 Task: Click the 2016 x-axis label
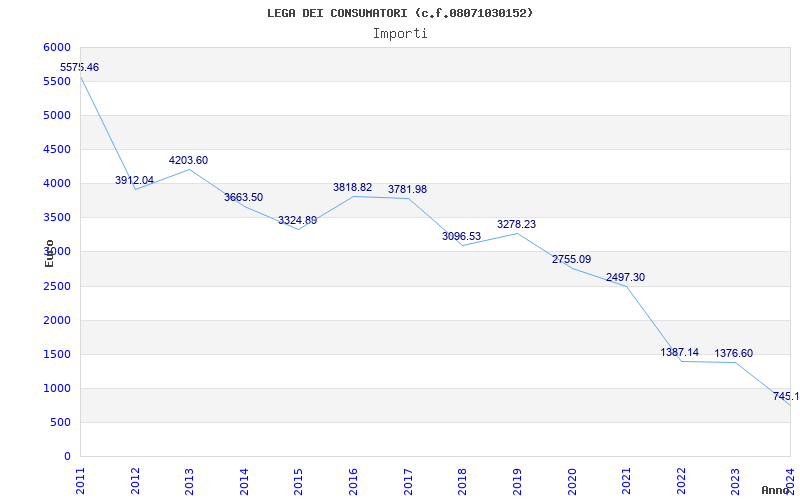[353, 481]
